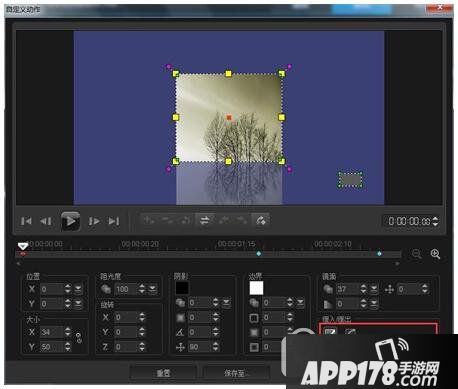Toggle the ease out button

click(350, 331)
